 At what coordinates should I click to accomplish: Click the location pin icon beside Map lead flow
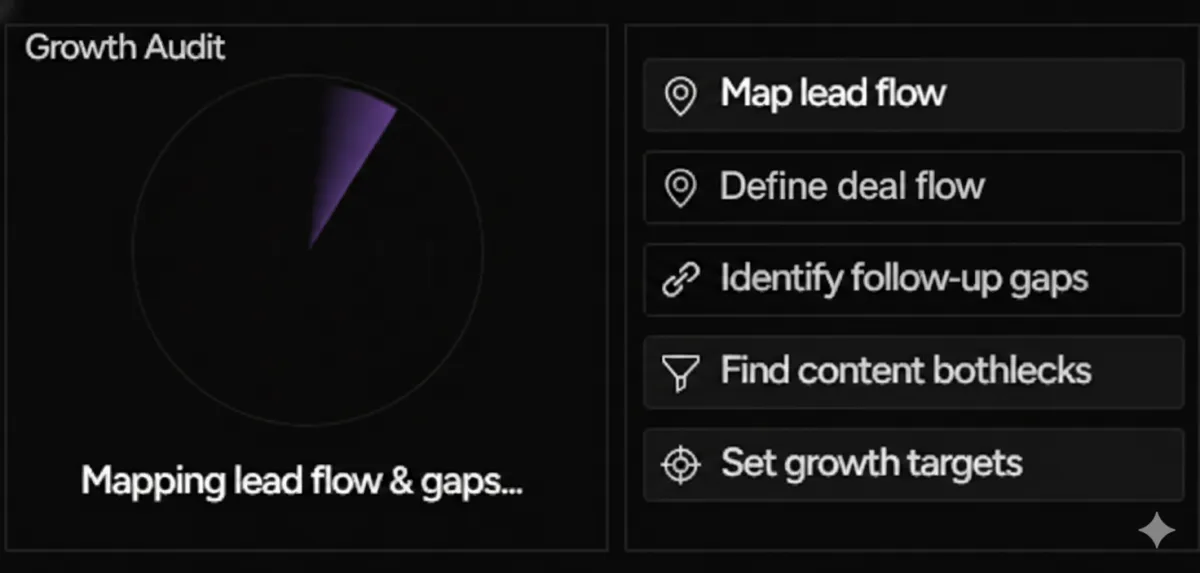coord(681,96)
